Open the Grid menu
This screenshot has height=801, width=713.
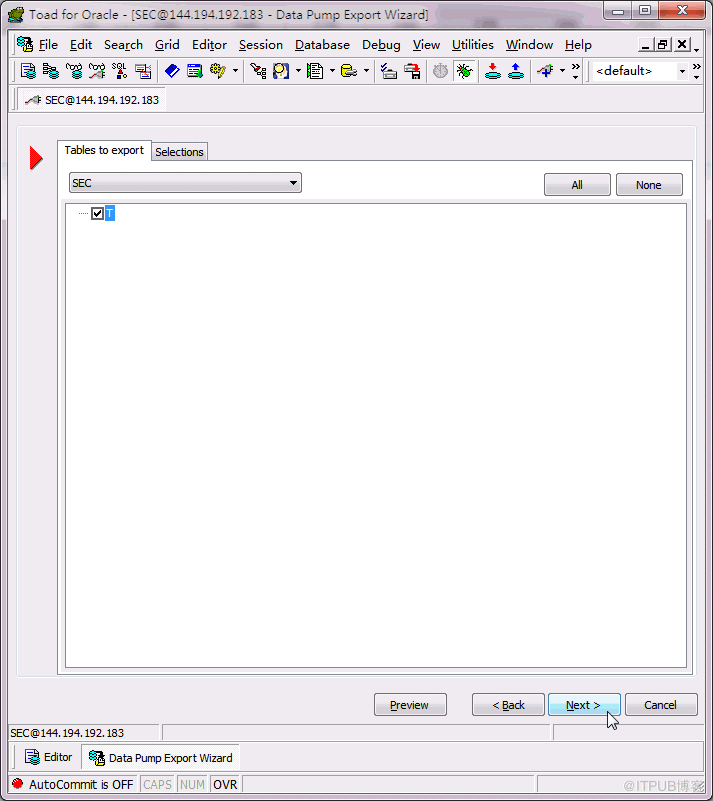167,45
